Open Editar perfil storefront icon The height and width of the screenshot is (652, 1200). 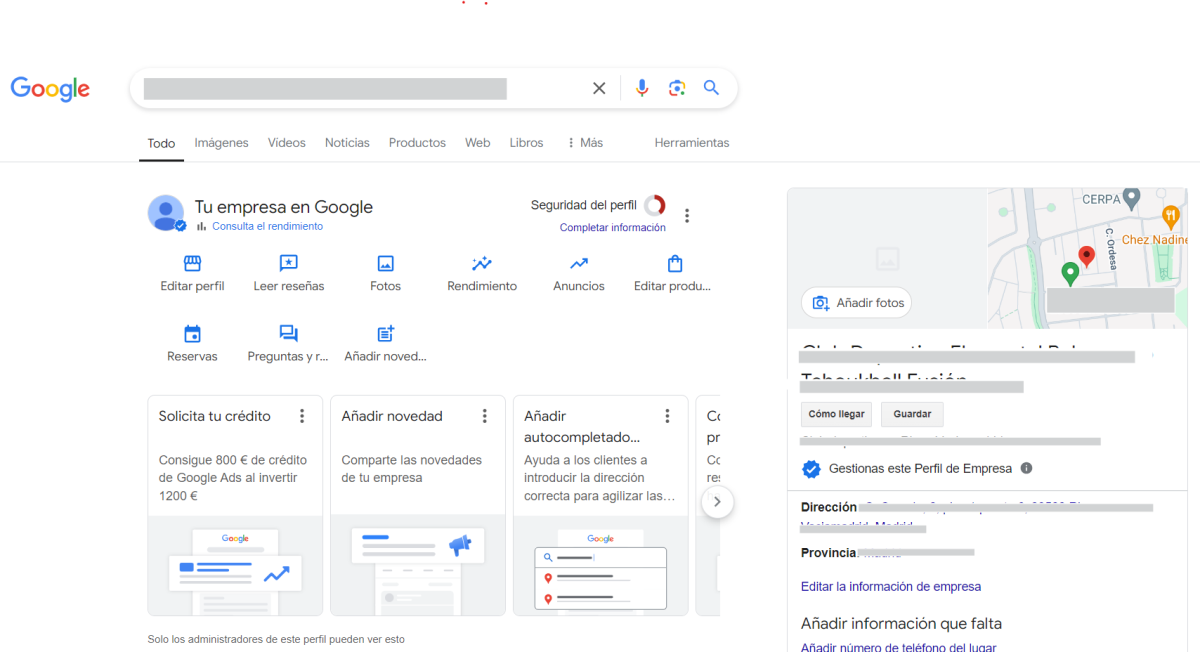192,264
